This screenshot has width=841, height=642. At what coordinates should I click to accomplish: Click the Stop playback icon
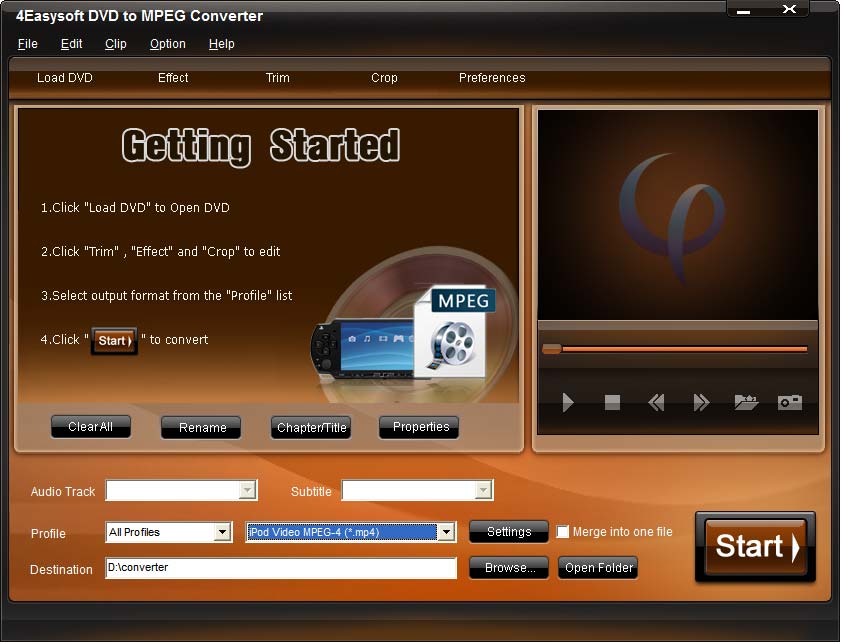(612, 402)
